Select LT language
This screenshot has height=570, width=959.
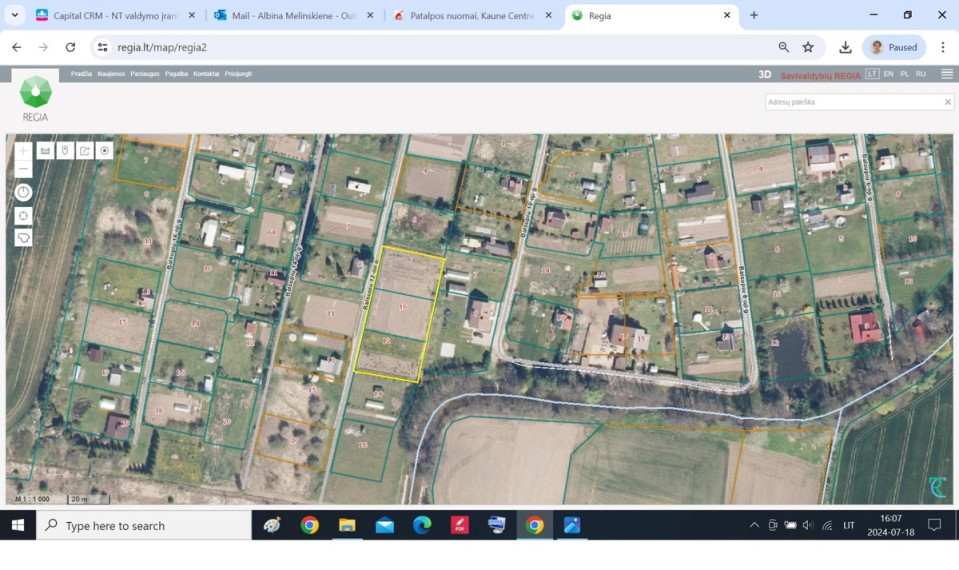(x=872, y=74)
